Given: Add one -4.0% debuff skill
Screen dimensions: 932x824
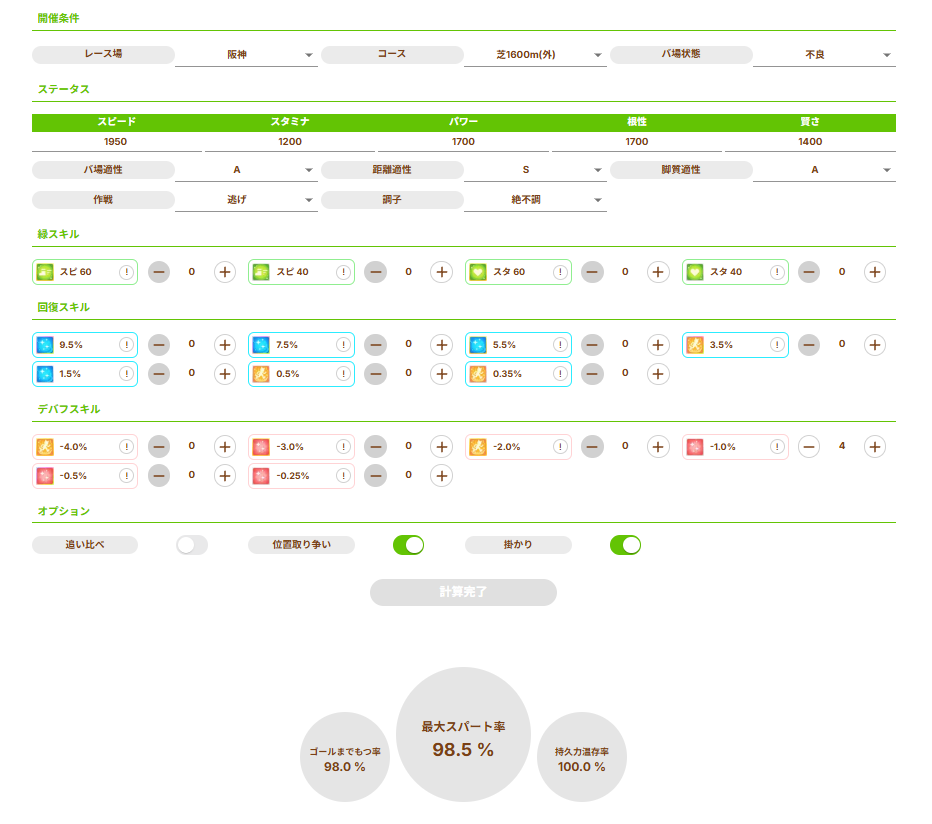Looking at the screenshot, I should (x=225, y=447).
